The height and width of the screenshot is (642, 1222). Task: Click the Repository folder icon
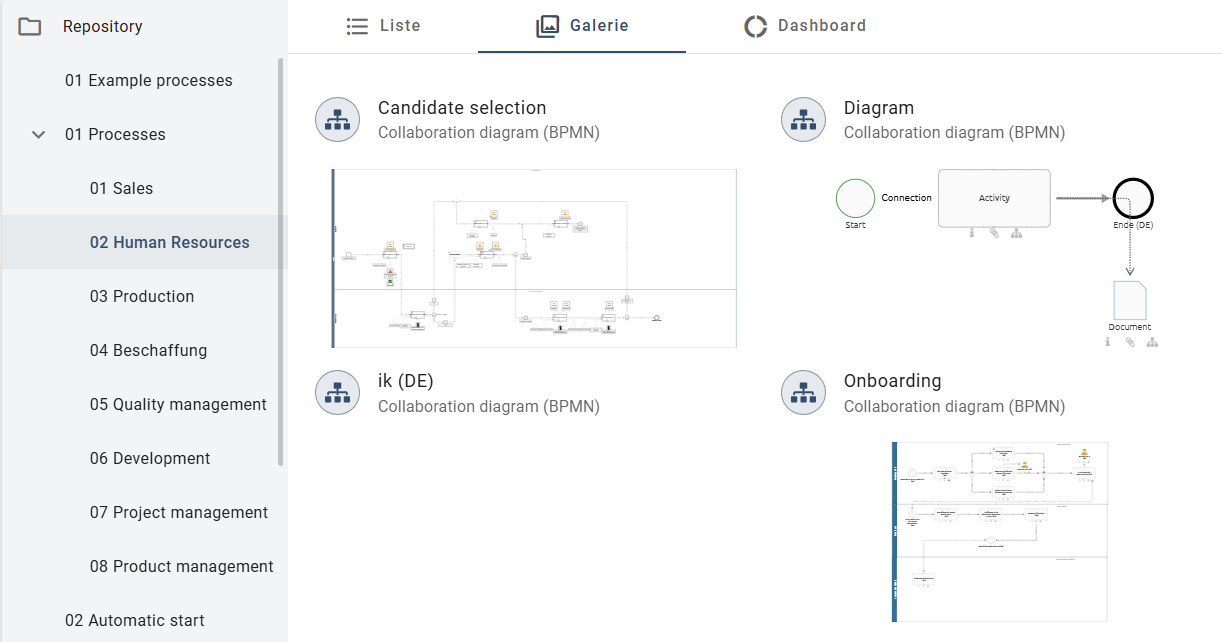pyautogui.click(x=30, y=27)
